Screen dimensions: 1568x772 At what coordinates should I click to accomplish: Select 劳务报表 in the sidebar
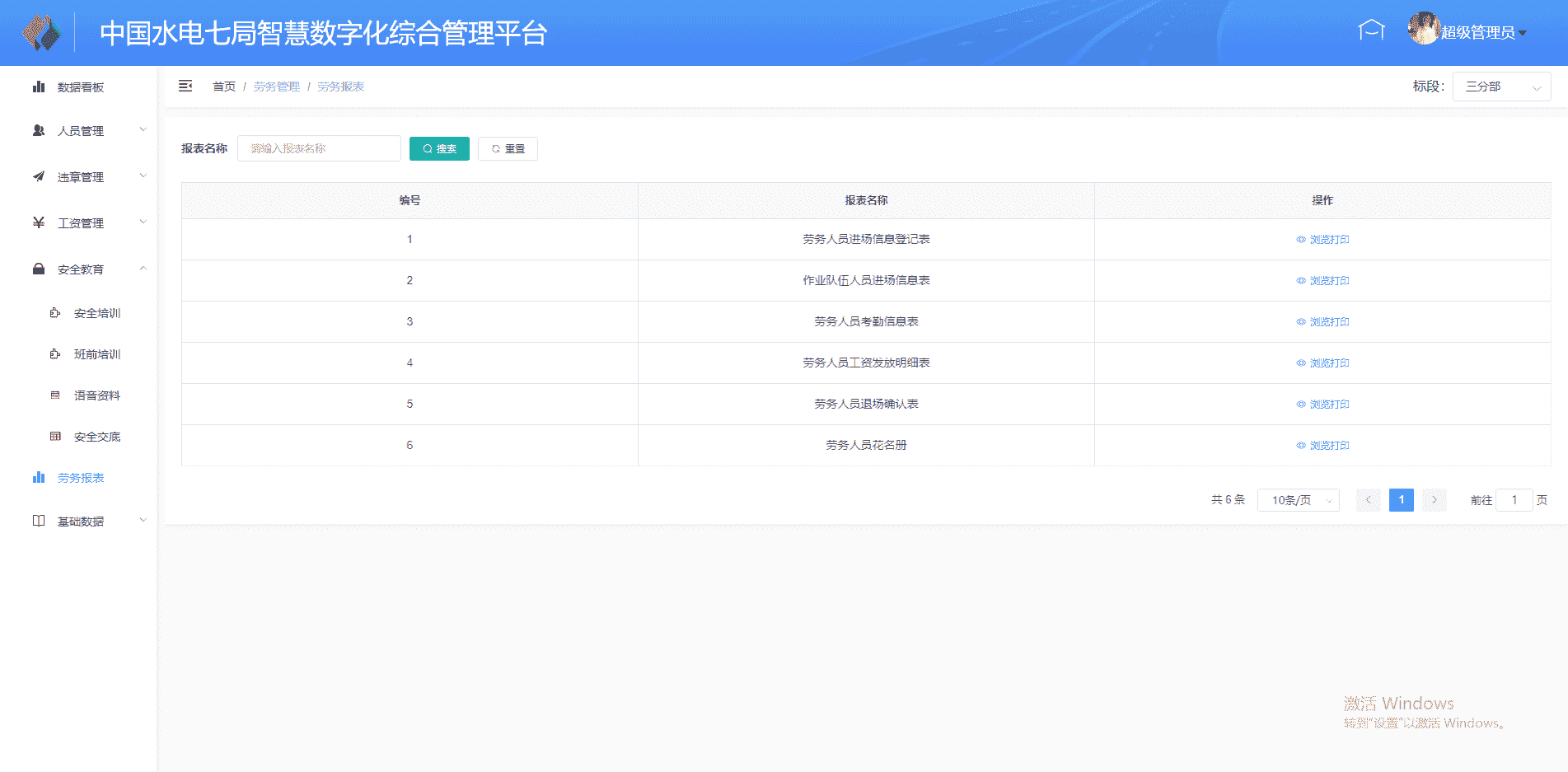pyautogui.click(x=80, y=478)
